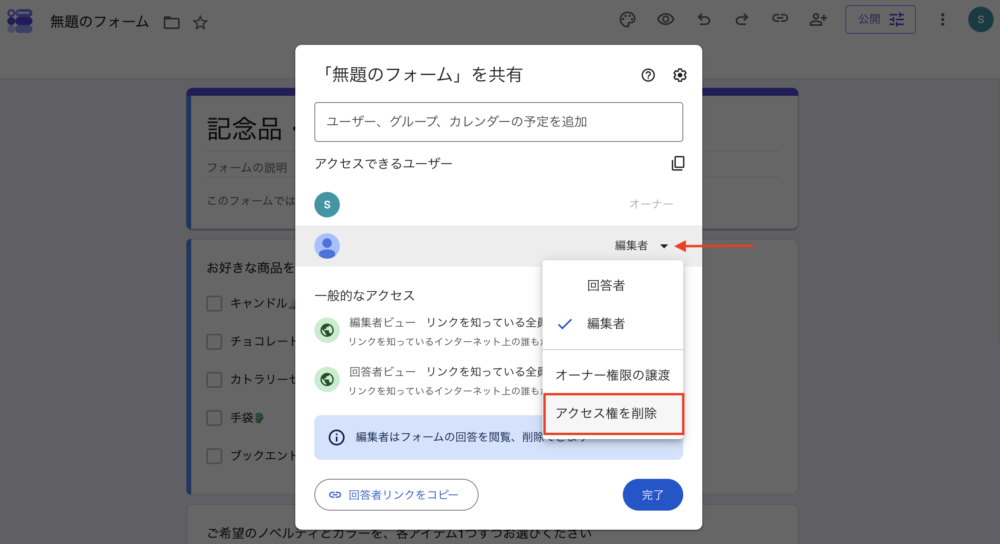Click the お好きな商品を question text

point(250,268)
